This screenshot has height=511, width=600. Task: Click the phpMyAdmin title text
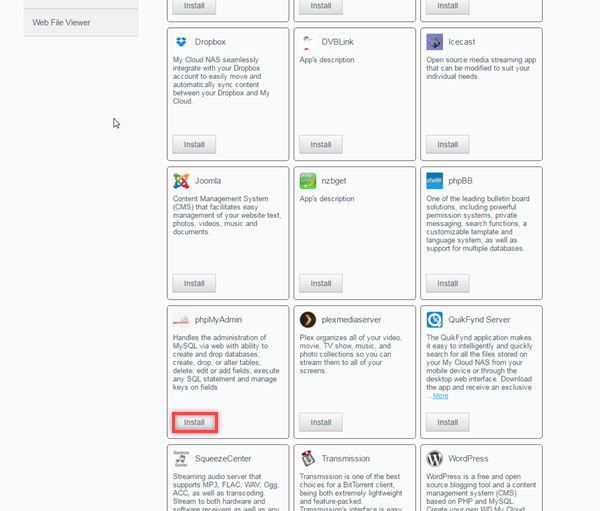click(x=218, y=320)
